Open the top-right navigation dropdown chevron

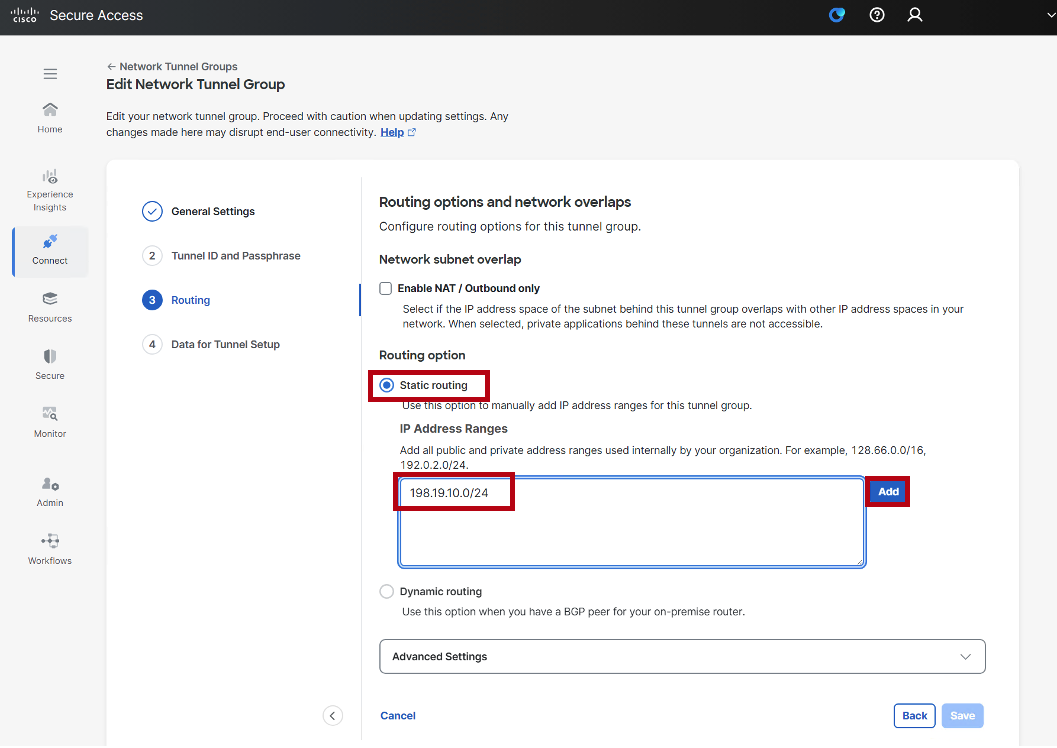coord(1046,15)
